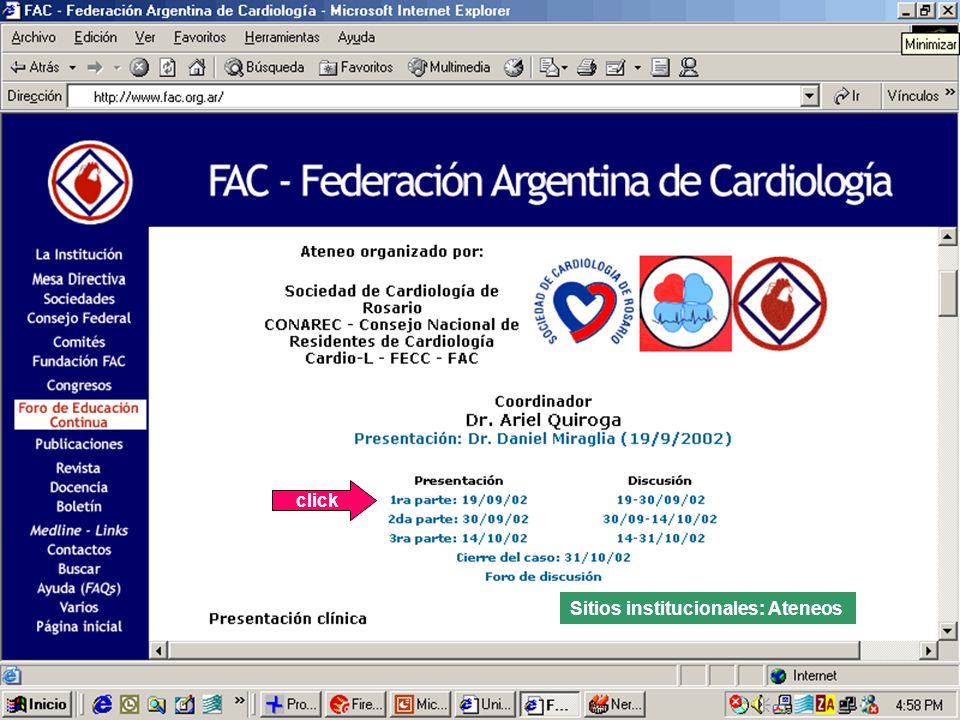960x720 pixels.
Task: Click the address field with fac.org.ar URL
Action: 435,96
